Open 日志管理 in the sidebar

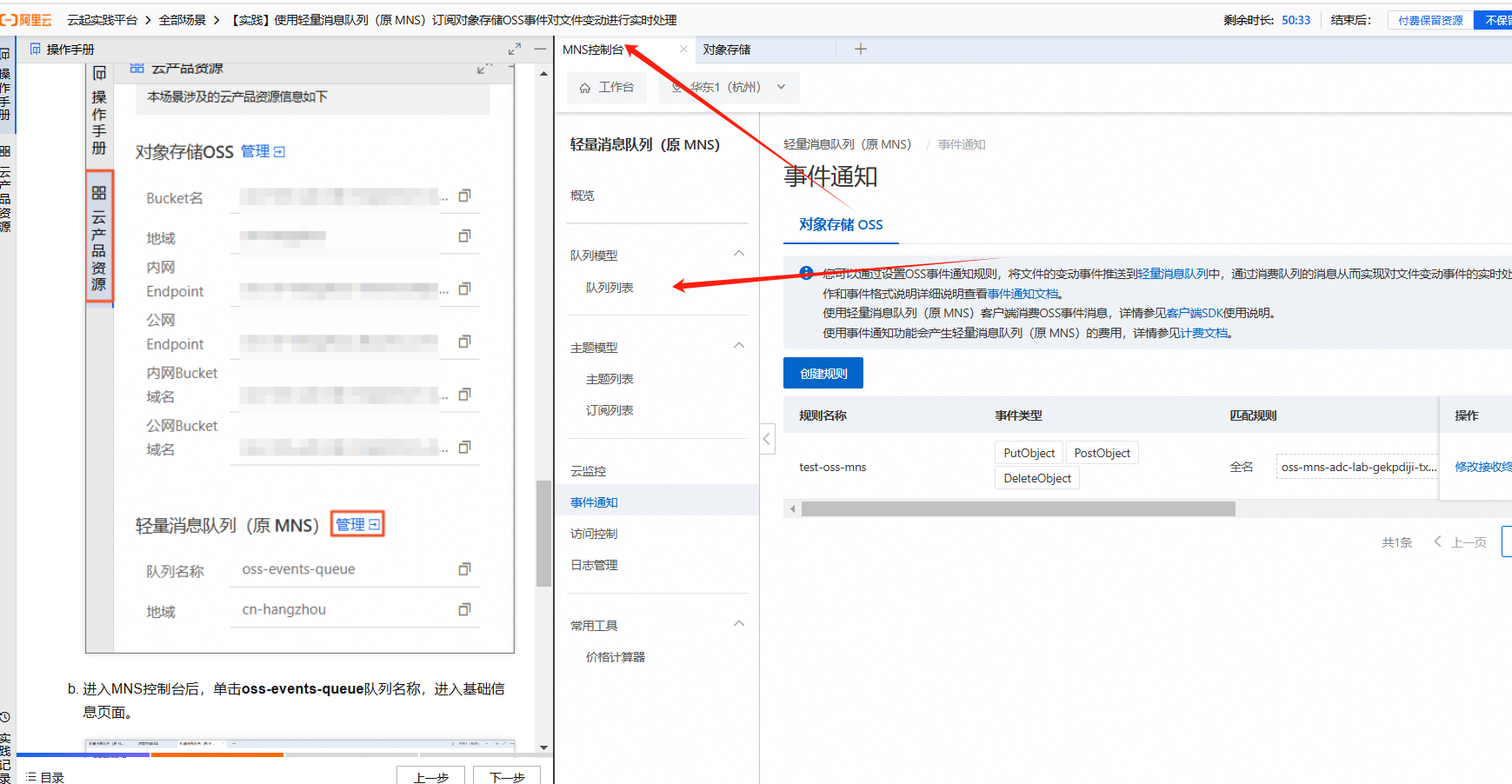point(594,565)
